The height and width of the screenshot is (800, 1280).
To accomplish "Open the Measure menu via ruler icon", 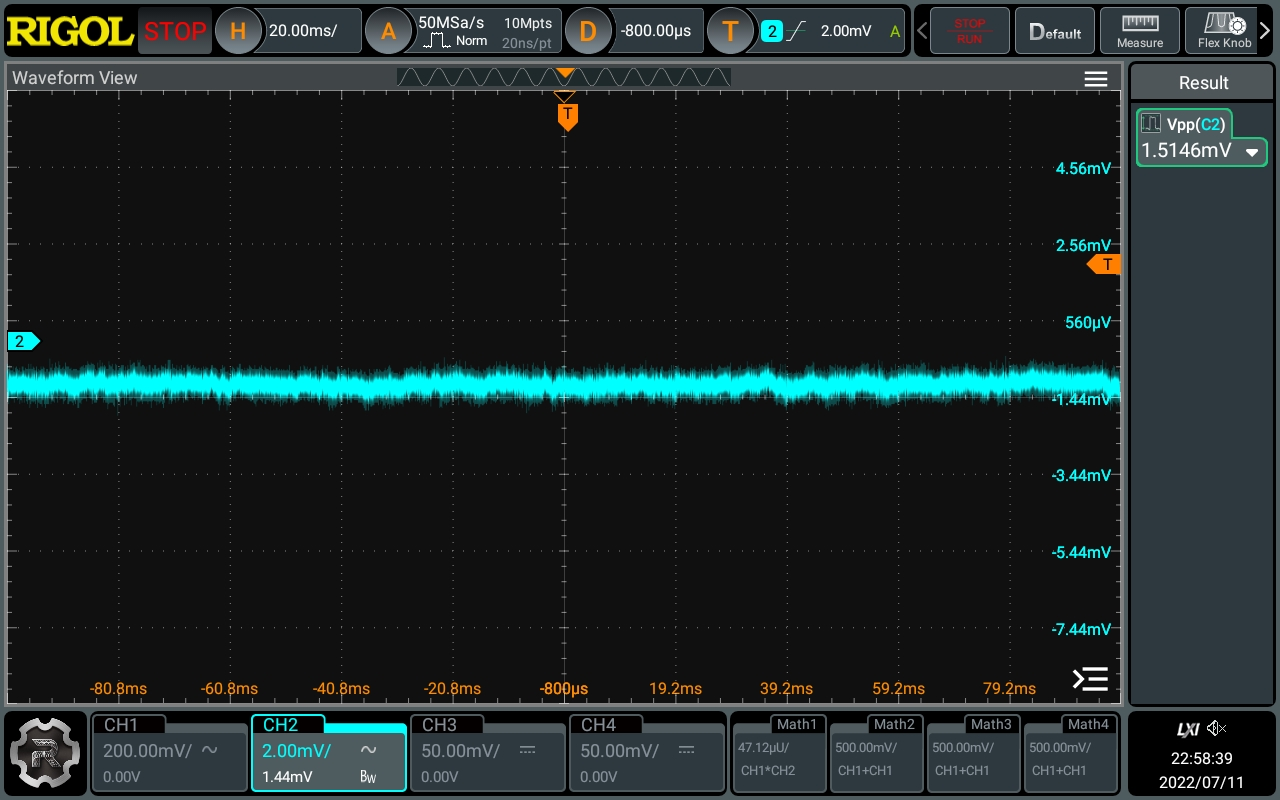I will point(1139,30).
